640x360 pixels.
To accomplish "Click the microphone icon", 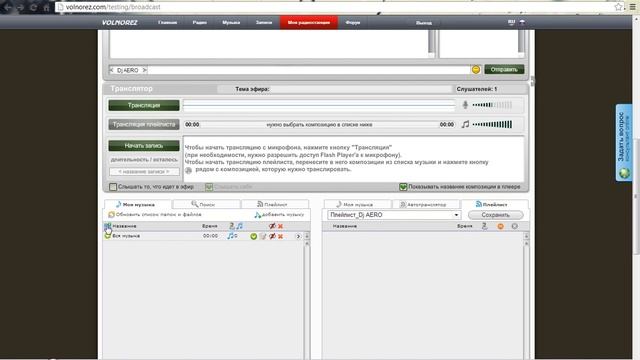I will tap(465, 105).
